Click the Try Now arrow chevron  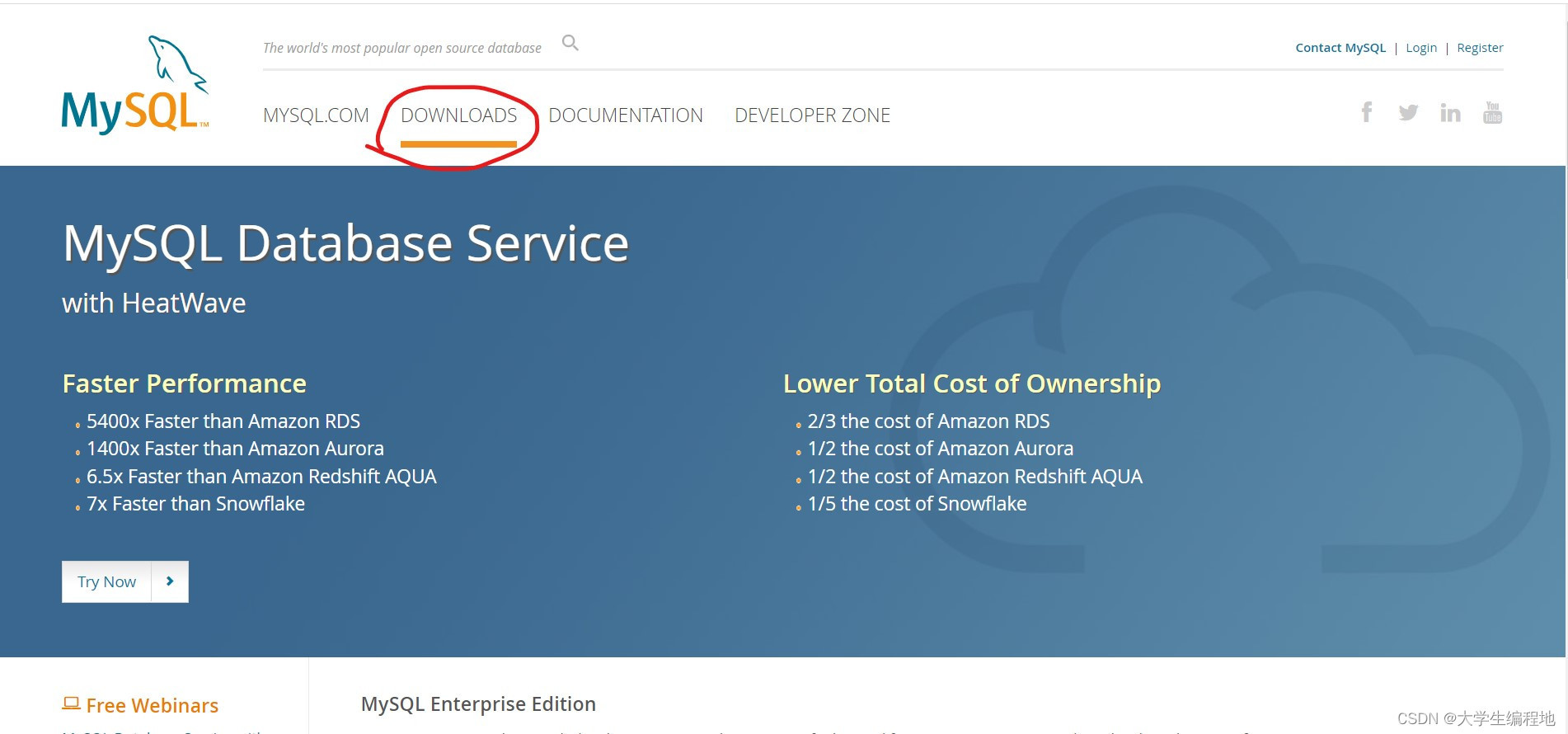170,581
